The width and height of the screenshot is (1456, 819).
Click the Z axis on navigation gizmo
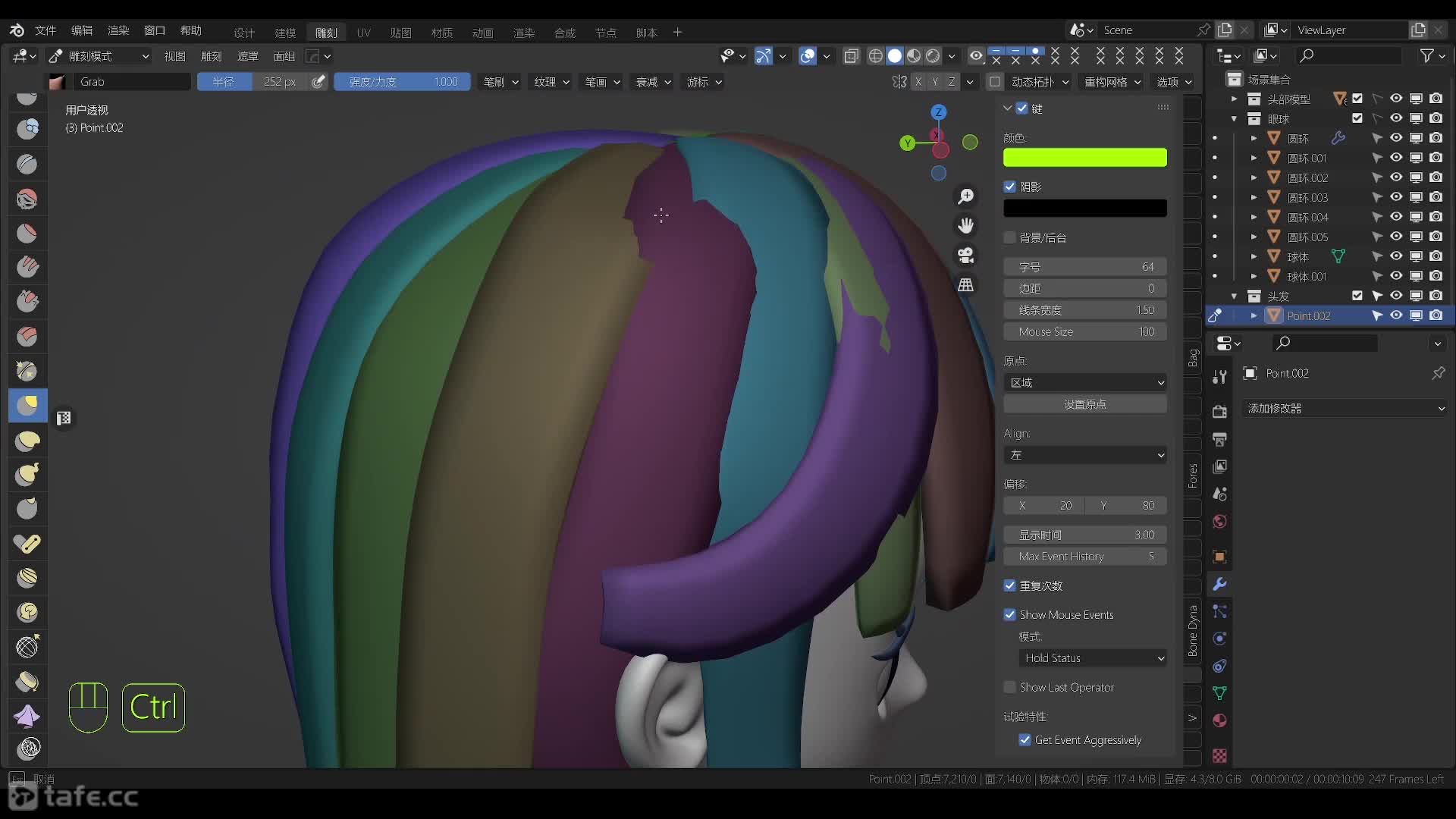(x=938, y=112)
